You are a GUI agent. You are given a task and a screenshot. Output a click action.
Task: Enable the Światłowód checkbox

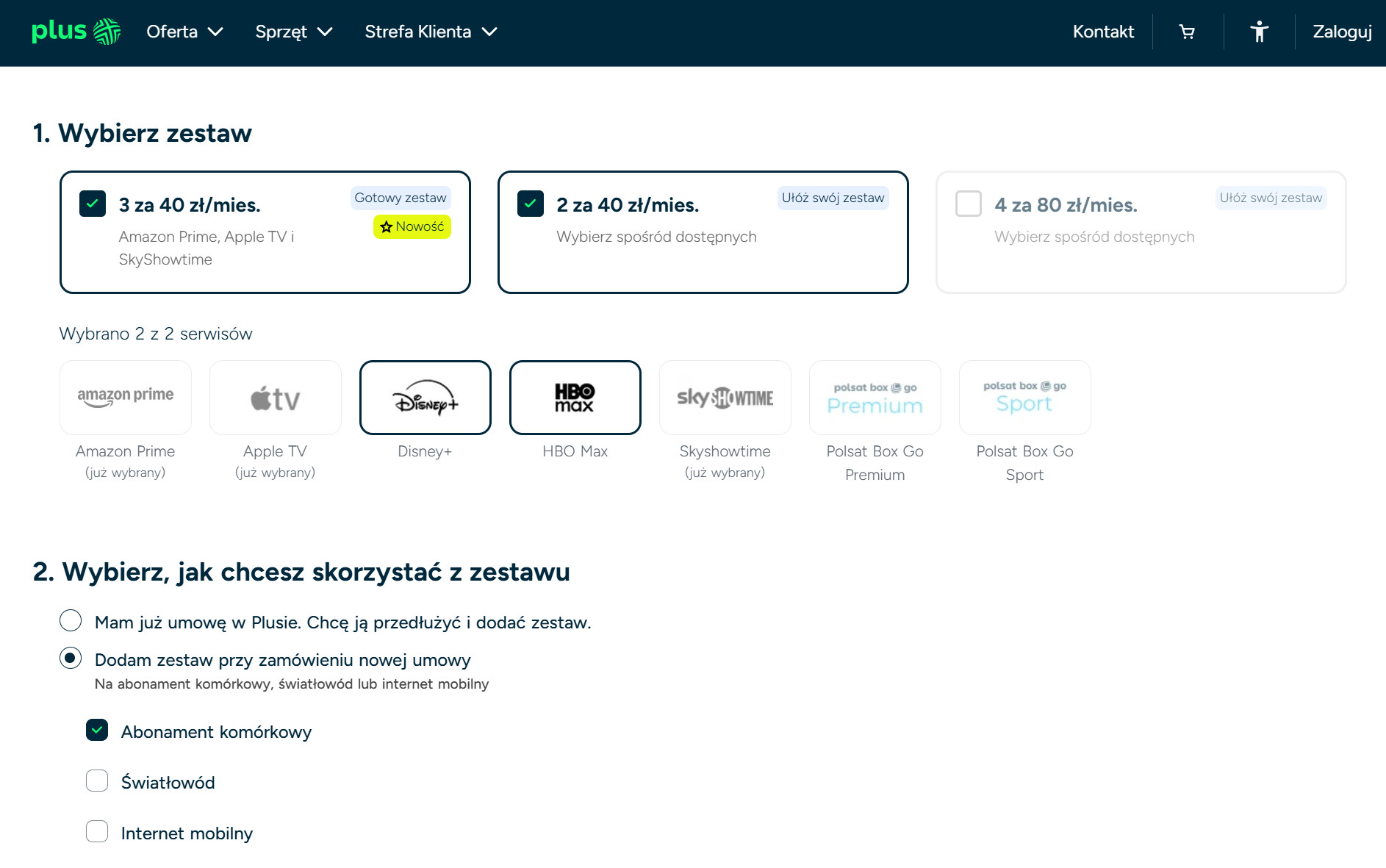(97, 781)
